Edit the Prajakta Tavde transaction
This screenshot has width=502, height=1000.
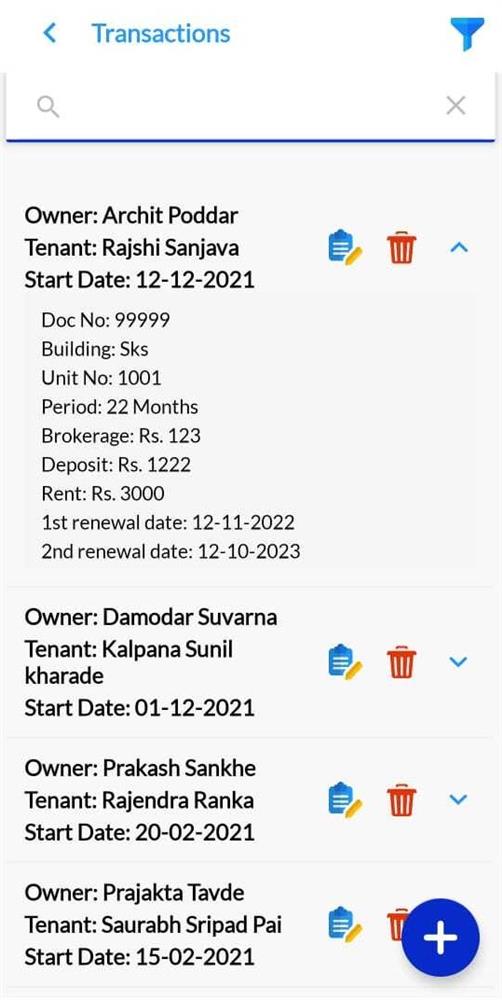(x=345, y=923)
